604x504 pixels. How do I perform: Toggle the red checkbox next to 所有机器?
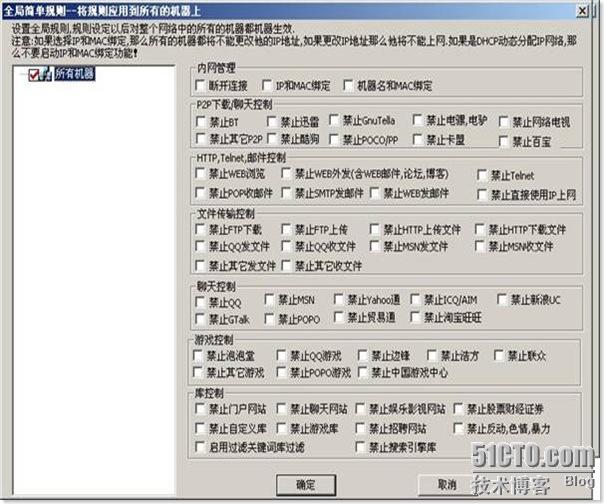tap(34, 74)
